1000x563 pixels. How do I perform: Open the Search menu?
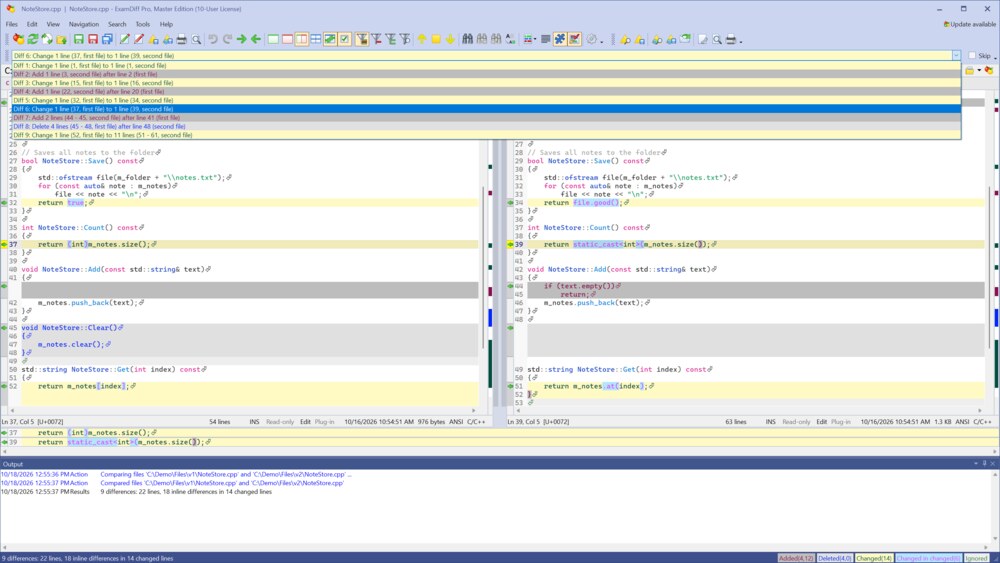(117, 24)
